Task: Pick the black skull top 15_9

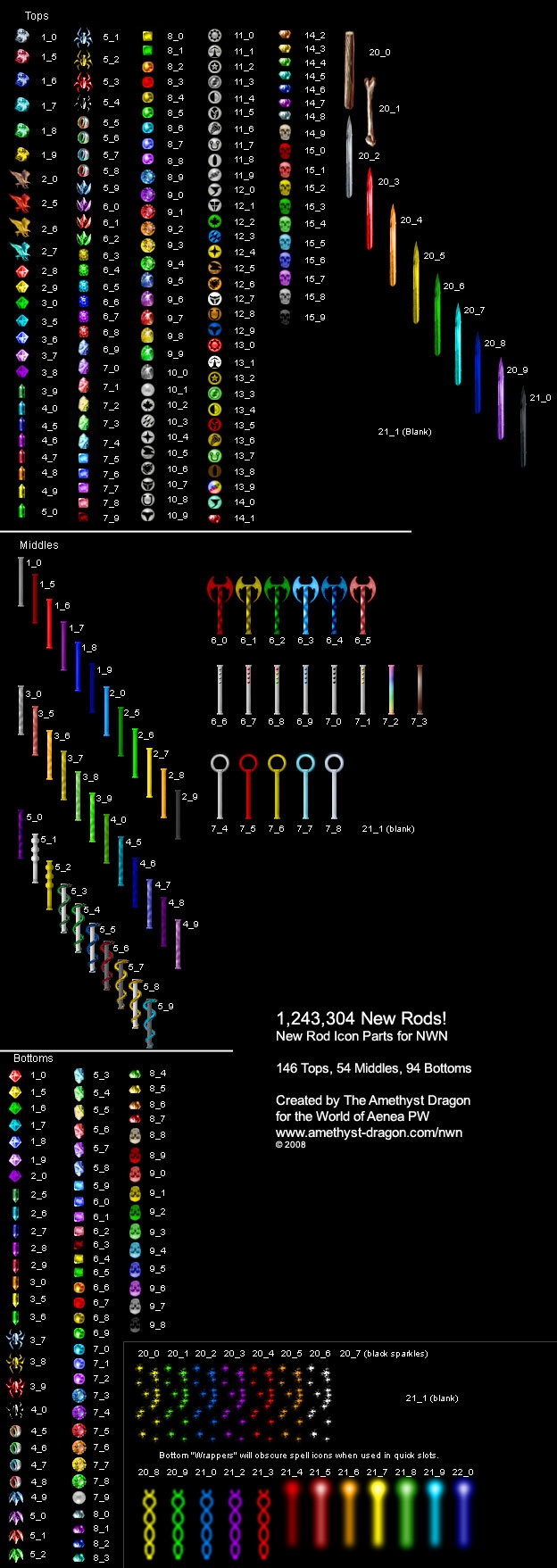Action: (x=285, y=317)
